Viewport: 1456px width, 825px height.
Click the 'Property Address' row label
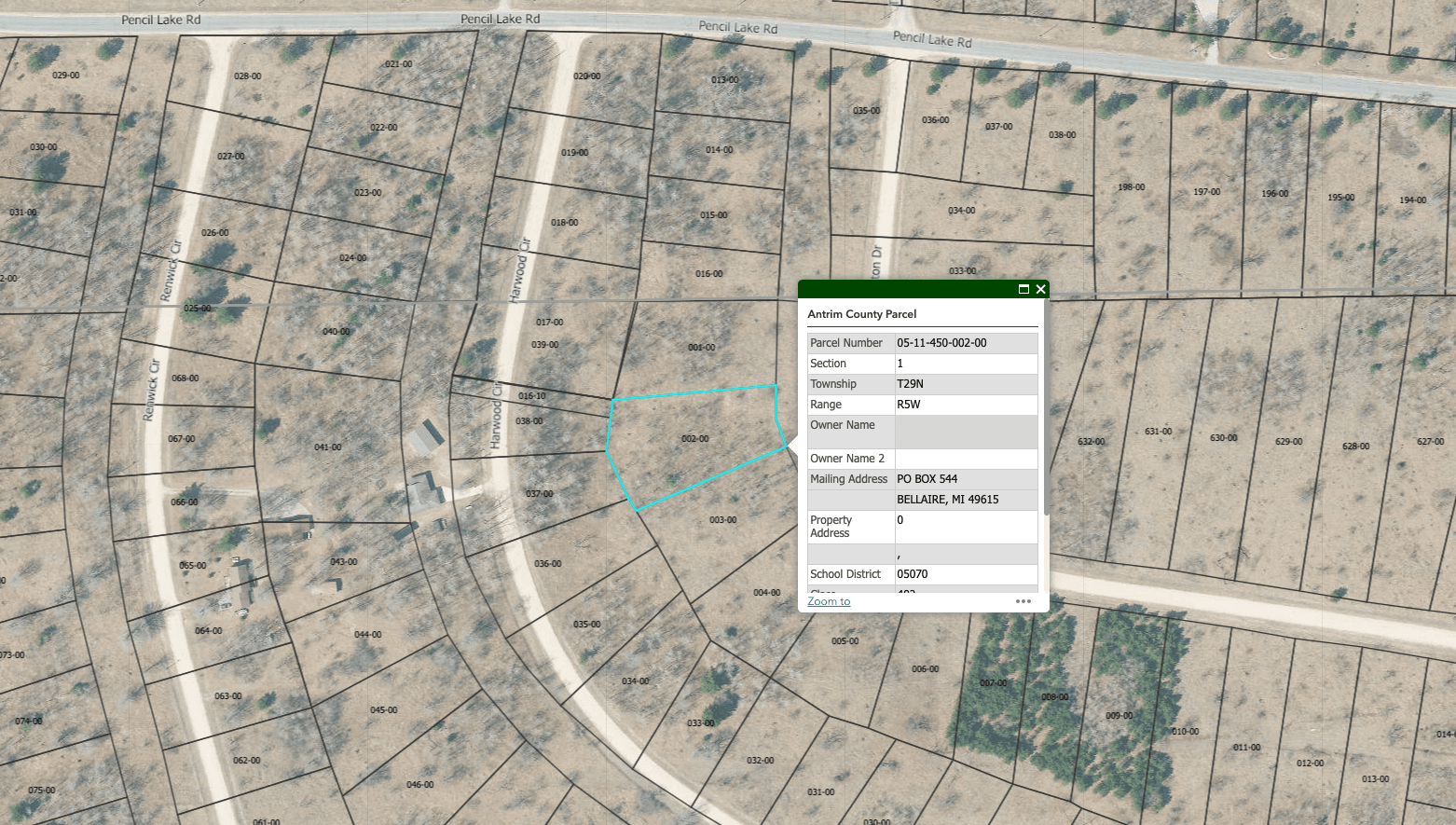click(x=831, y=527)
